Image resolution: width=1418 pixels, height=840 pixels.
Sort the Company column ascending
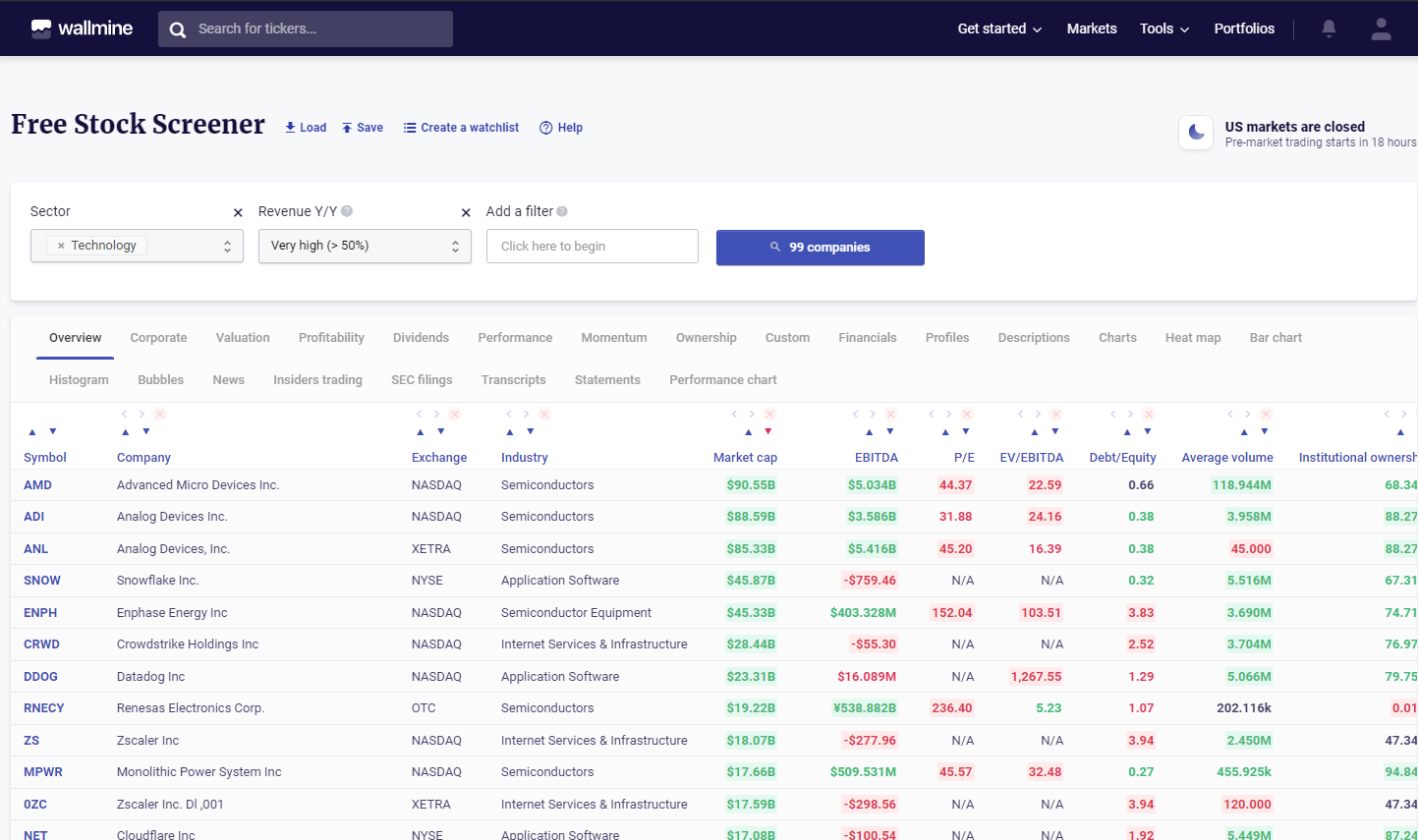[126, 432]
